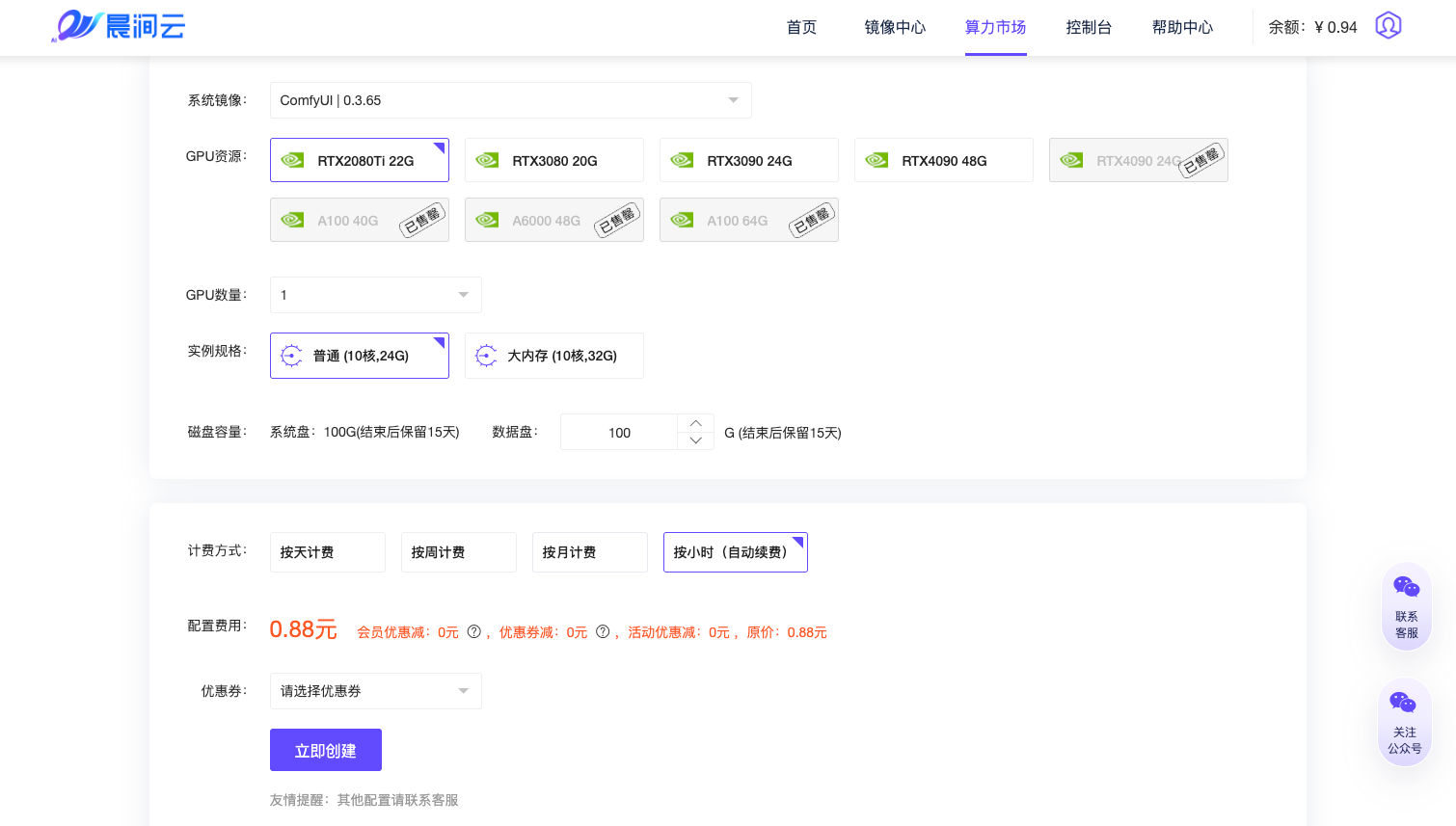Viewport: 1456px width, 826px height.
Task: Click the question mark beside 会员优惠减
Action: point(473,632)
